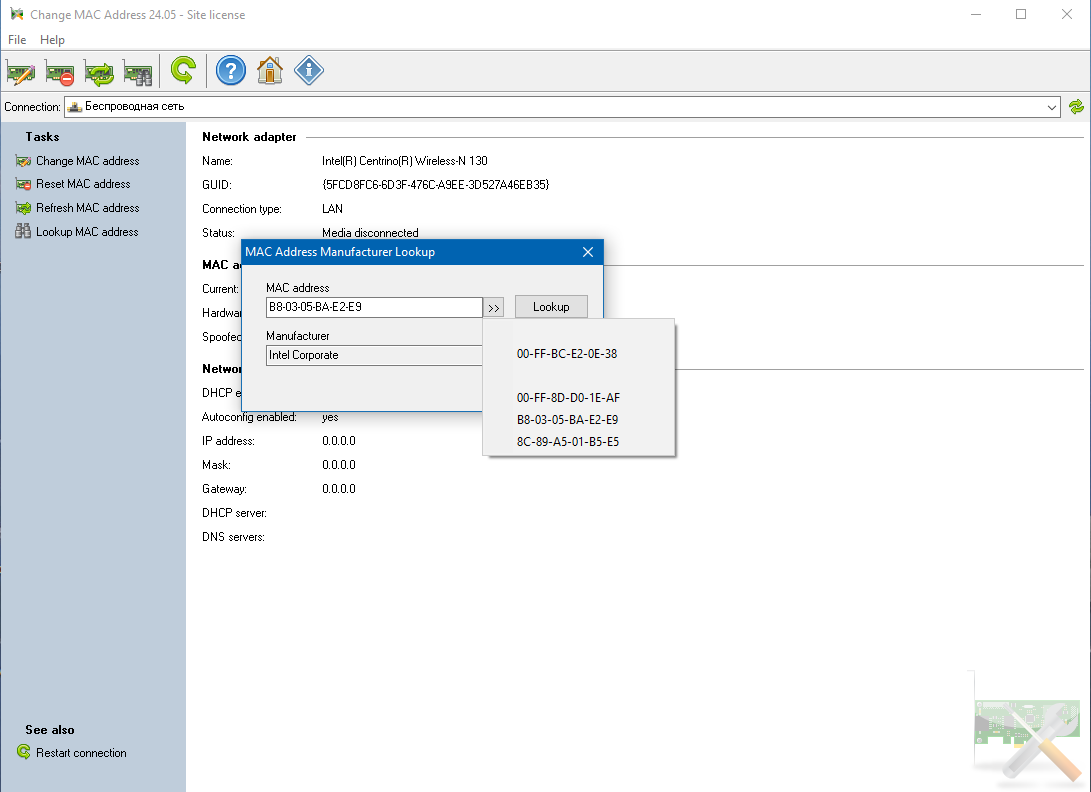
Task: Close the MAC Address Manufacturer Lookup dialog
Action: pos(588,252)
